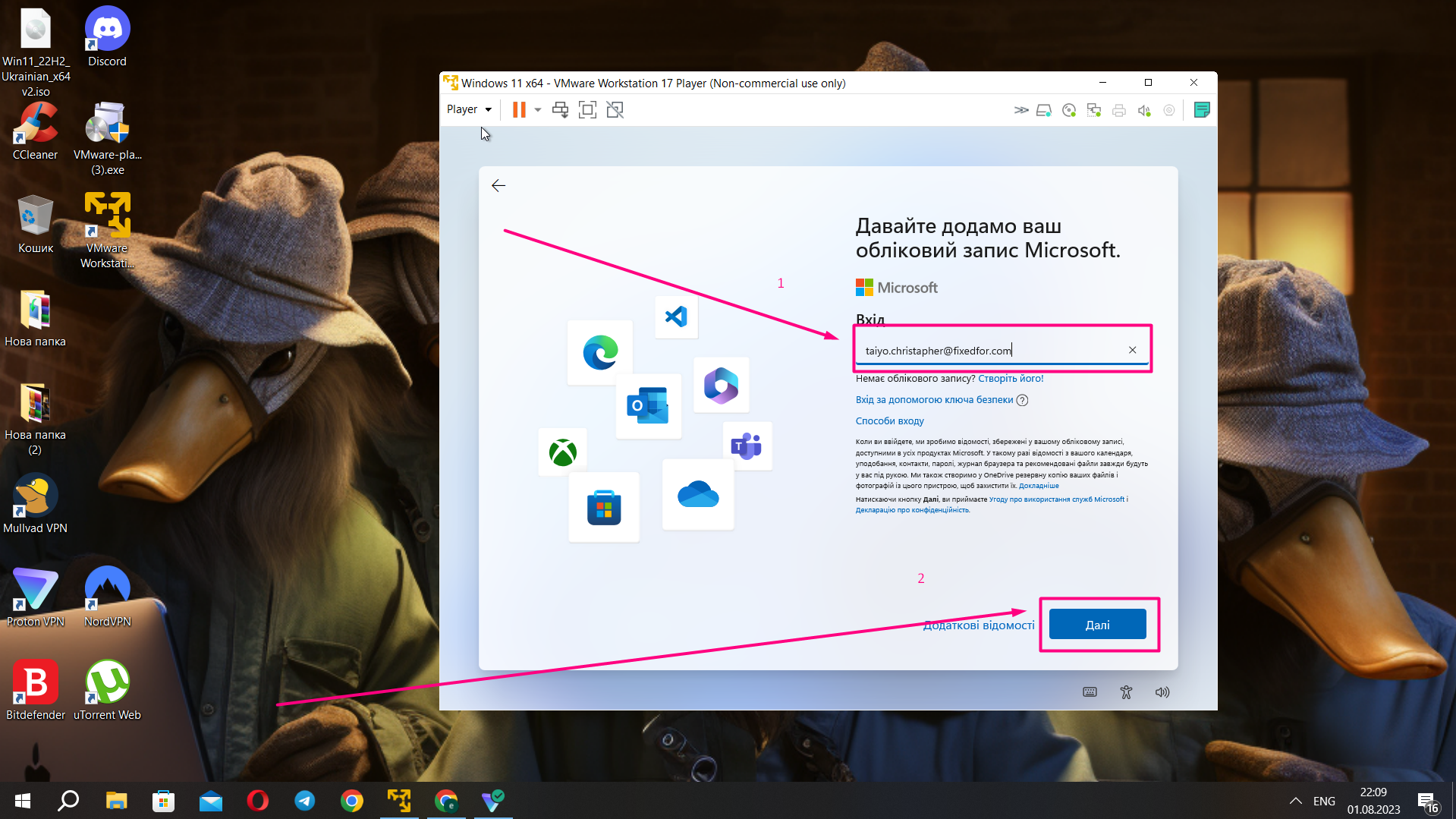Screen dimensions: 1456x819
Task: Open the VMware message log notes icon
Action: pyautogui.click(x=1202, y=110)
